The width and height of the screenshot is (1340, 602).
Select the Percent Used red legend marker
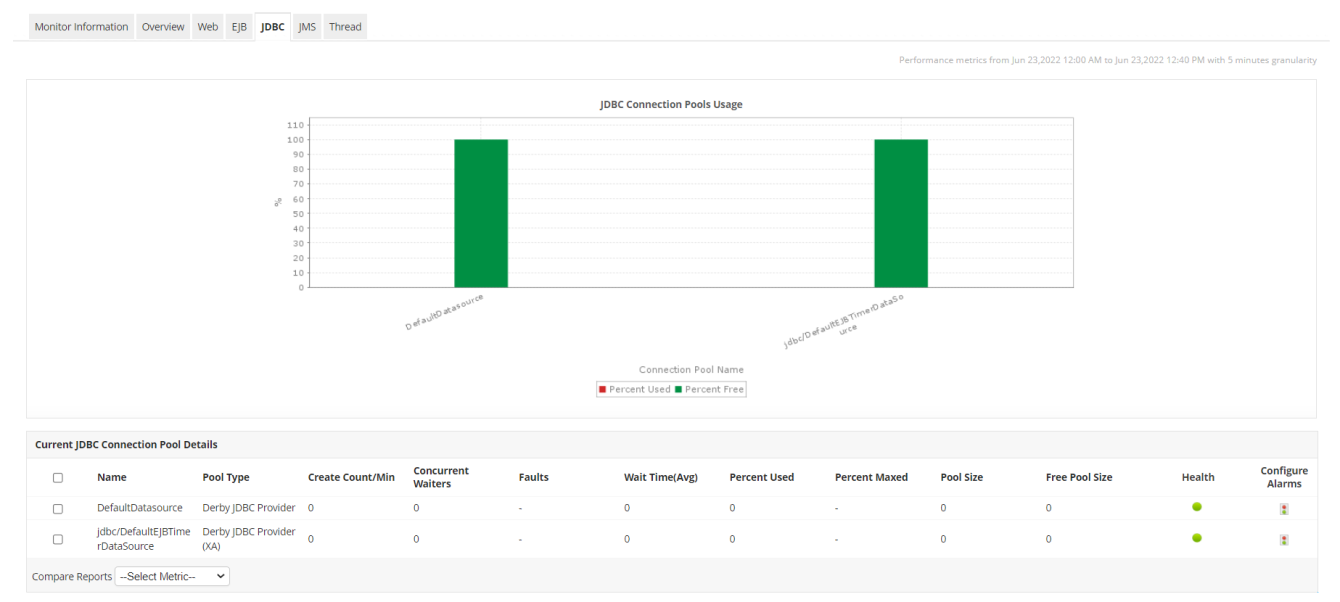(x=603, y=389)
